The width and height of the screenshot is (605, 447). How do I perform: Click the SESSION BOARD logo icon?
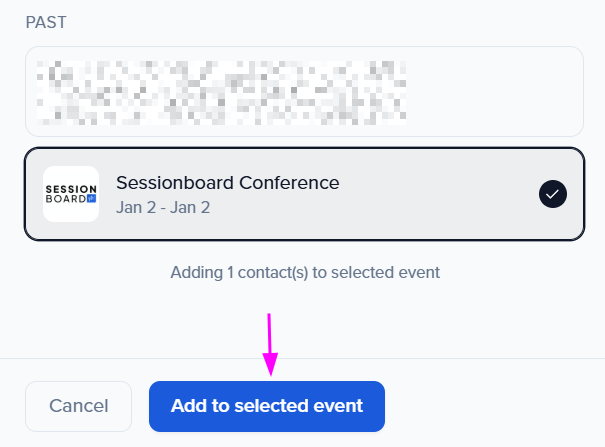pos(71,194)
